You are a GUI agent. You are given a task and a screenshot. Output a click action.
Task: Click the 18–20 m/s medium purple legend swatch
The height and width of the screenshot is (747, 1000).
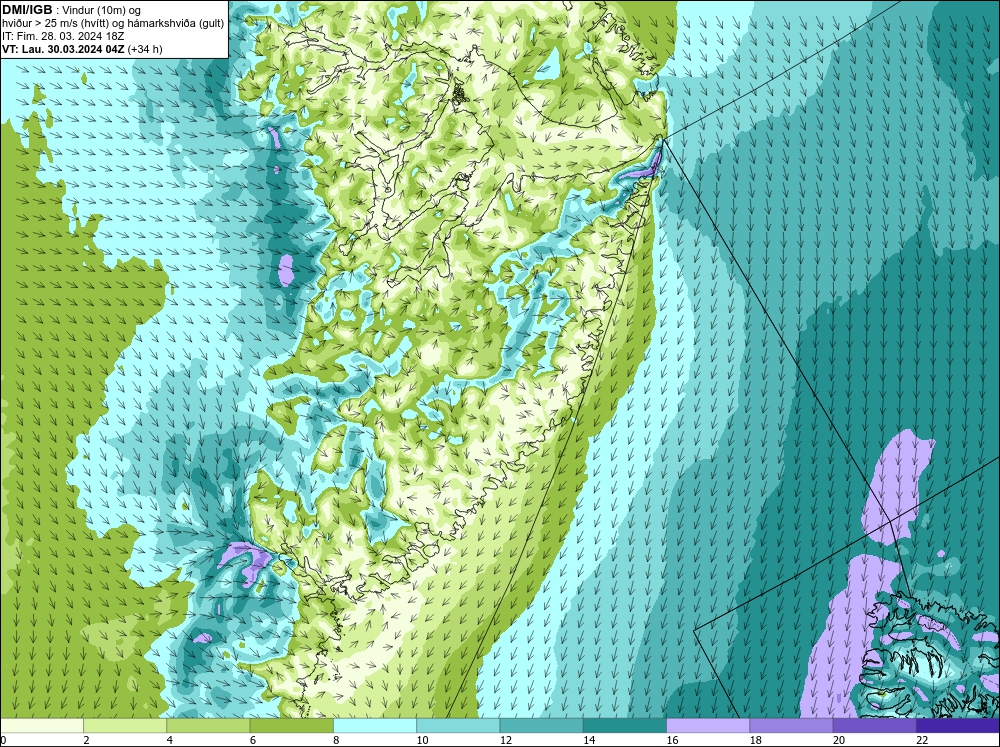pos(791,726)
